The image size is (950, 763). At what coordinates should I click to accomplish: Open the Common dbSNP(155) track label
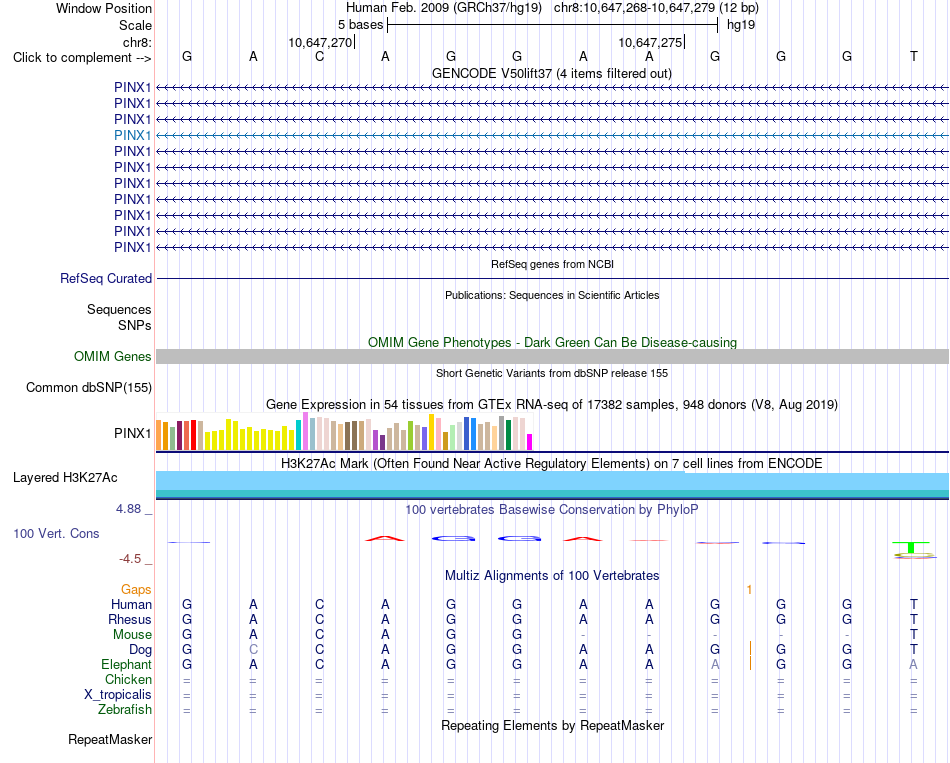[x=88, y=387]
